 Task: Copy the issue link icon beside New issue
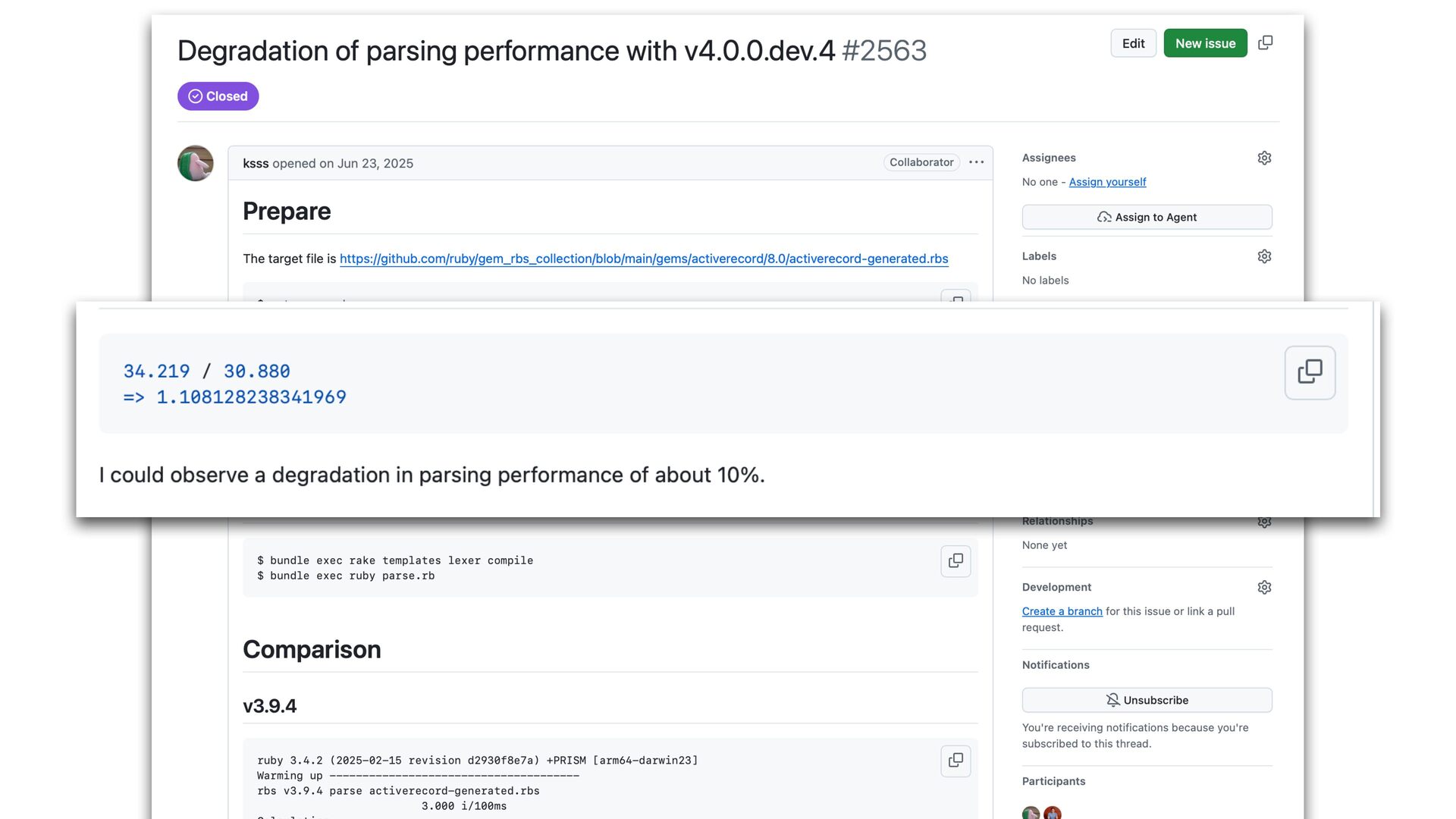click(x=1265, y=43)
